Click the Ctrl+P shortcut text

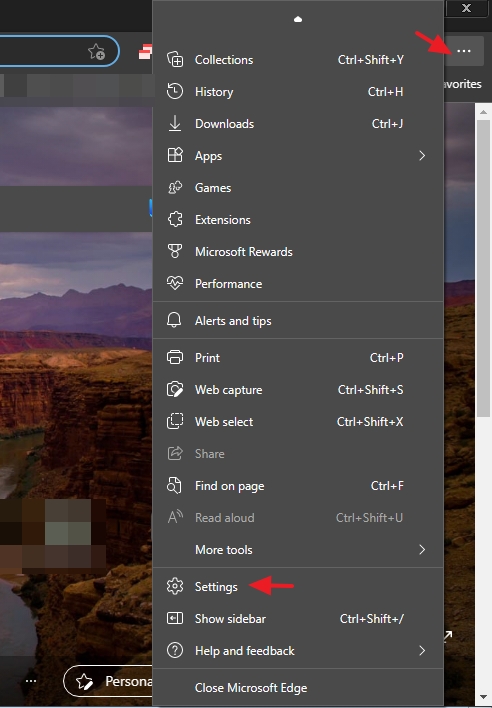[386, 358]
